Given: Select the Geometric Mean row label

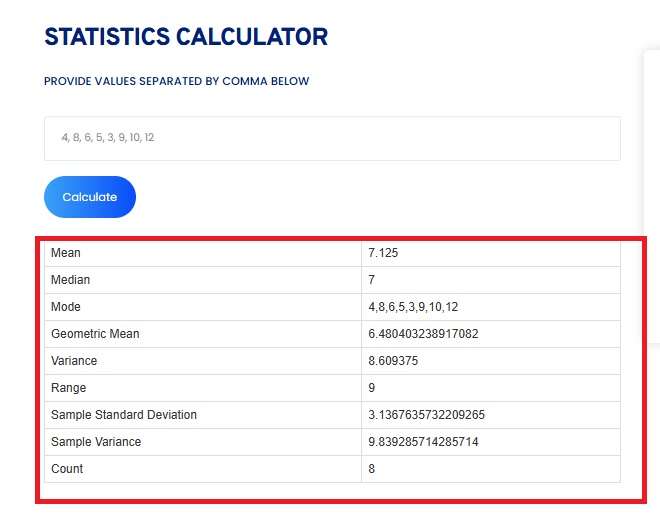Looking at the screenshot, I should [95, 334].
